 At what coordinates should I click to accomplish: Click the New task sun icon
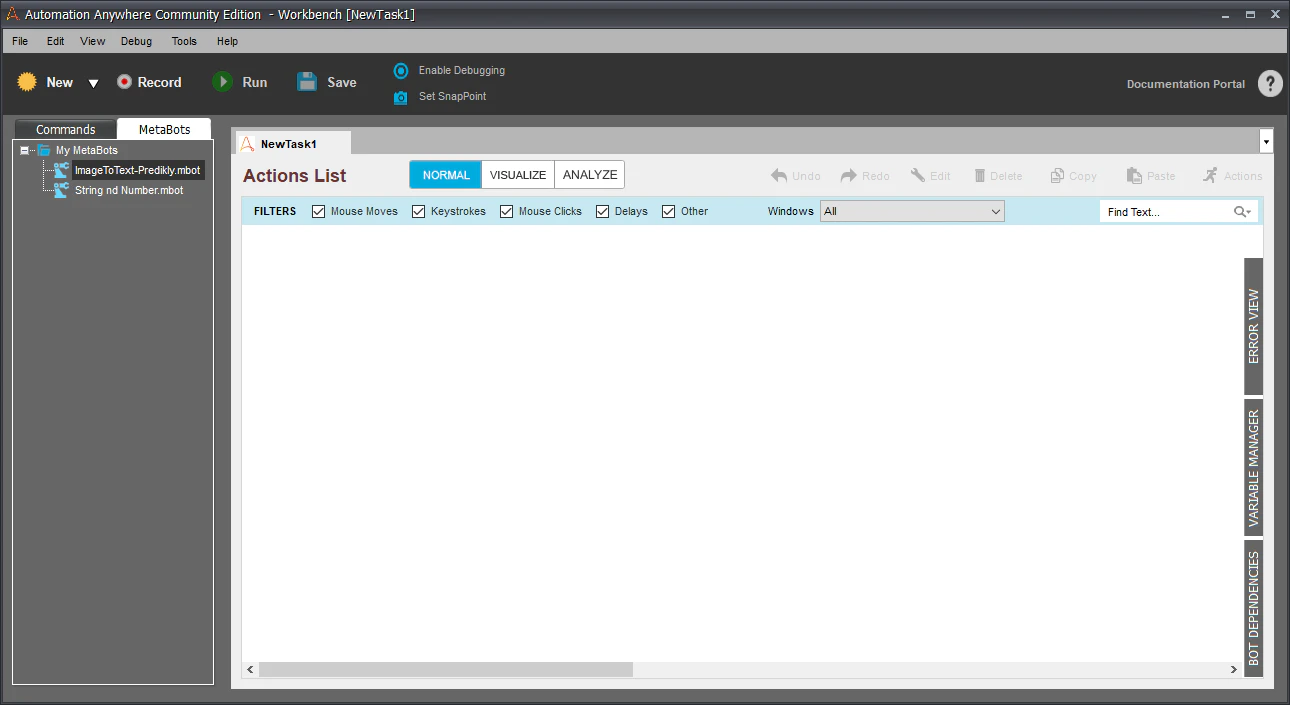pyautogui.click(x=27, y=82)
